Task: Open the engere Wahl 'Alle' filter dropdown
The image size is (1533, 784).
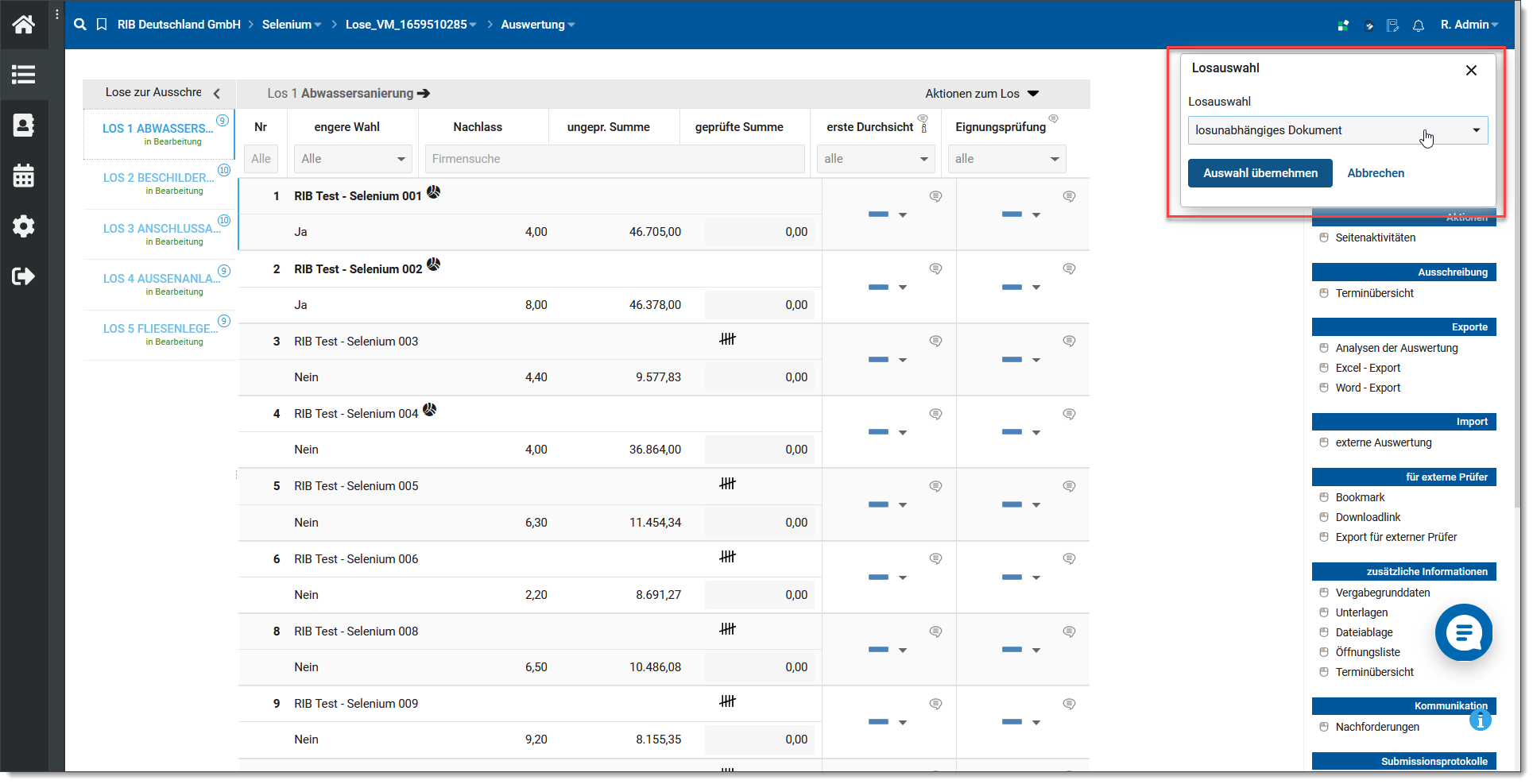Action: pos(353,159)
